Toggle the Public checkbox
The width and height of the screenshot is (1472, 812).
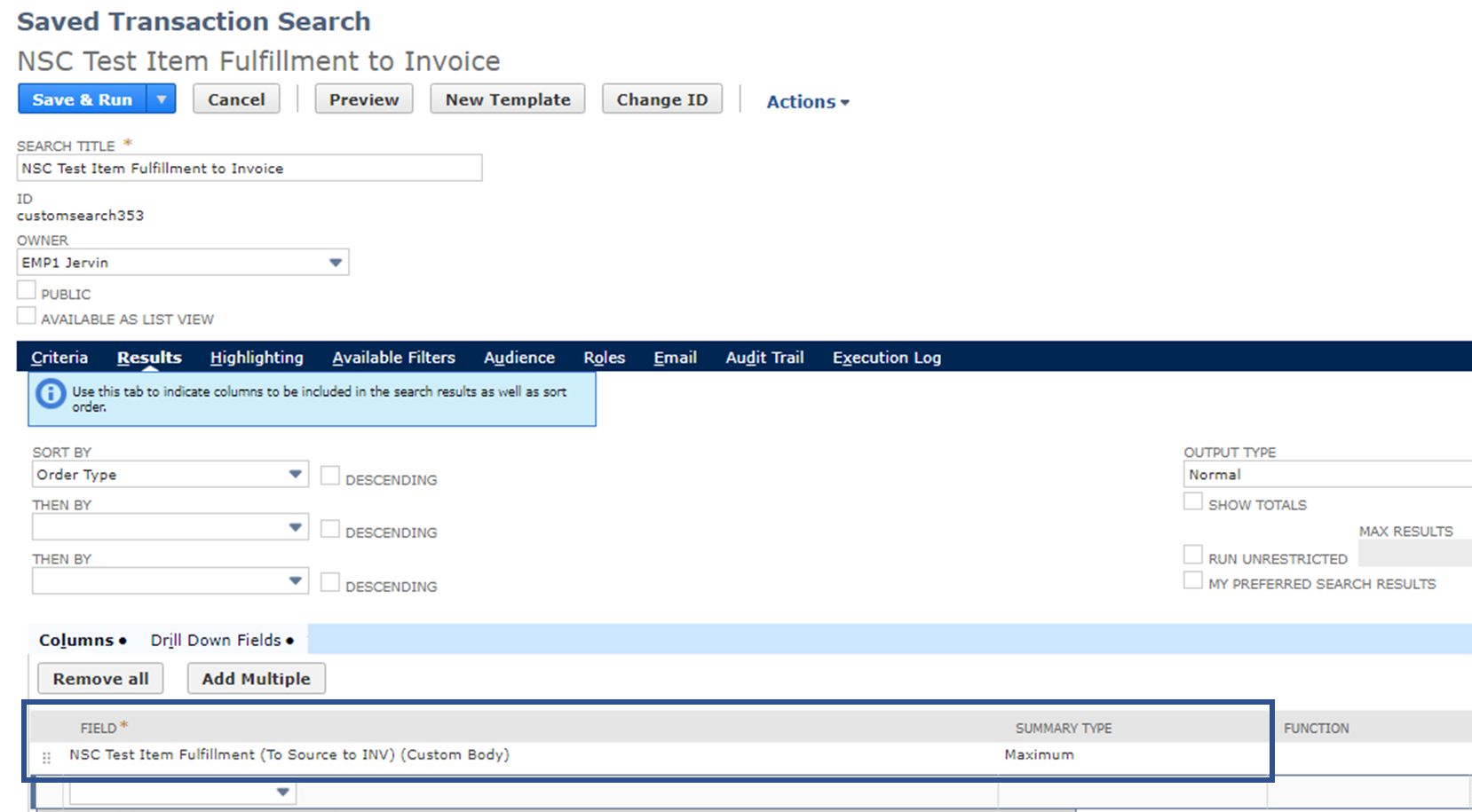coord(27,290)
